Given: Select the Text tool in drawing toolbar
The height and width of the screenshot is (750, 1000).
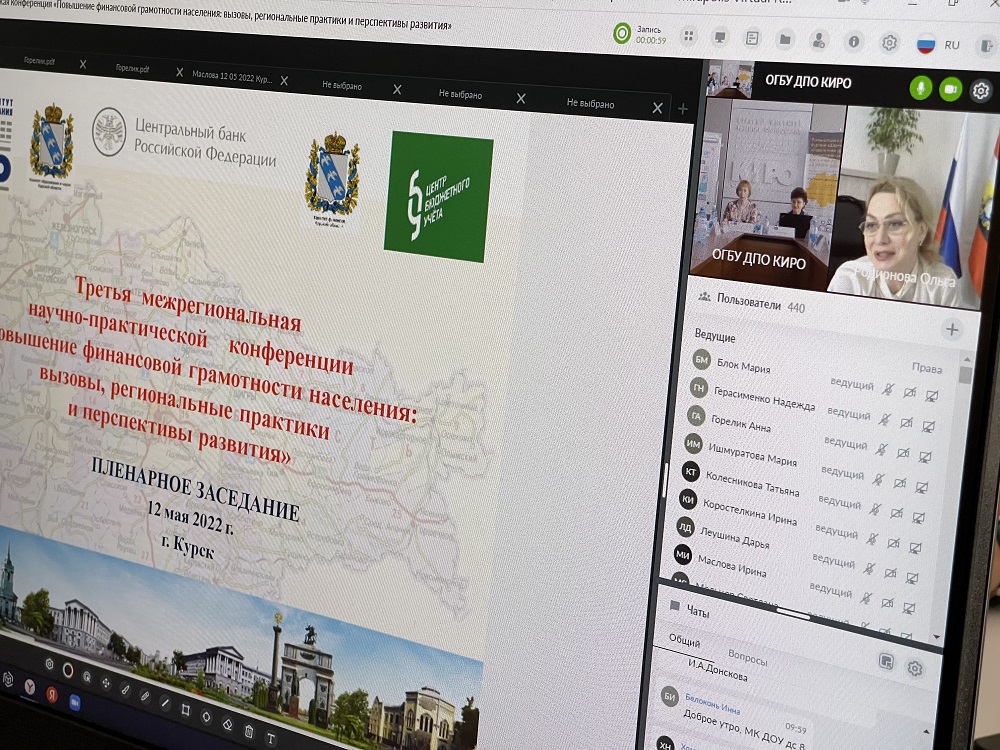Looking at the screenshot, I should pos(271,738).
